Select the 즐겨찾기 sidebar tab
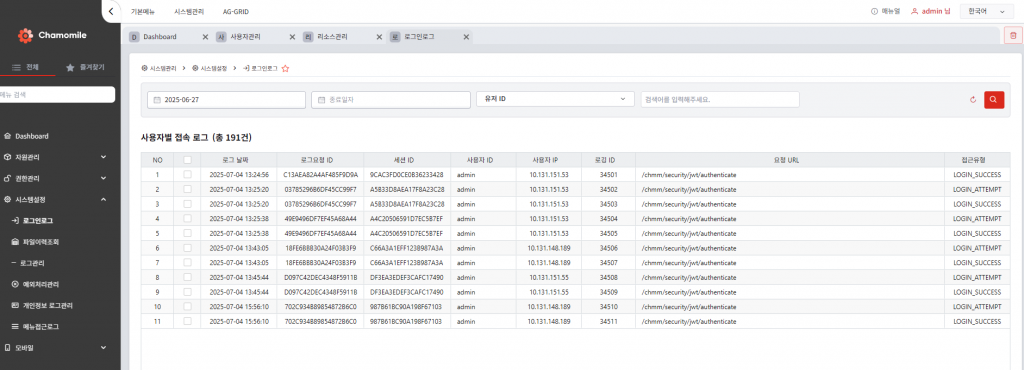Image resolution: width=1024 pixels, height=370 pixels. tap(86, 67)
